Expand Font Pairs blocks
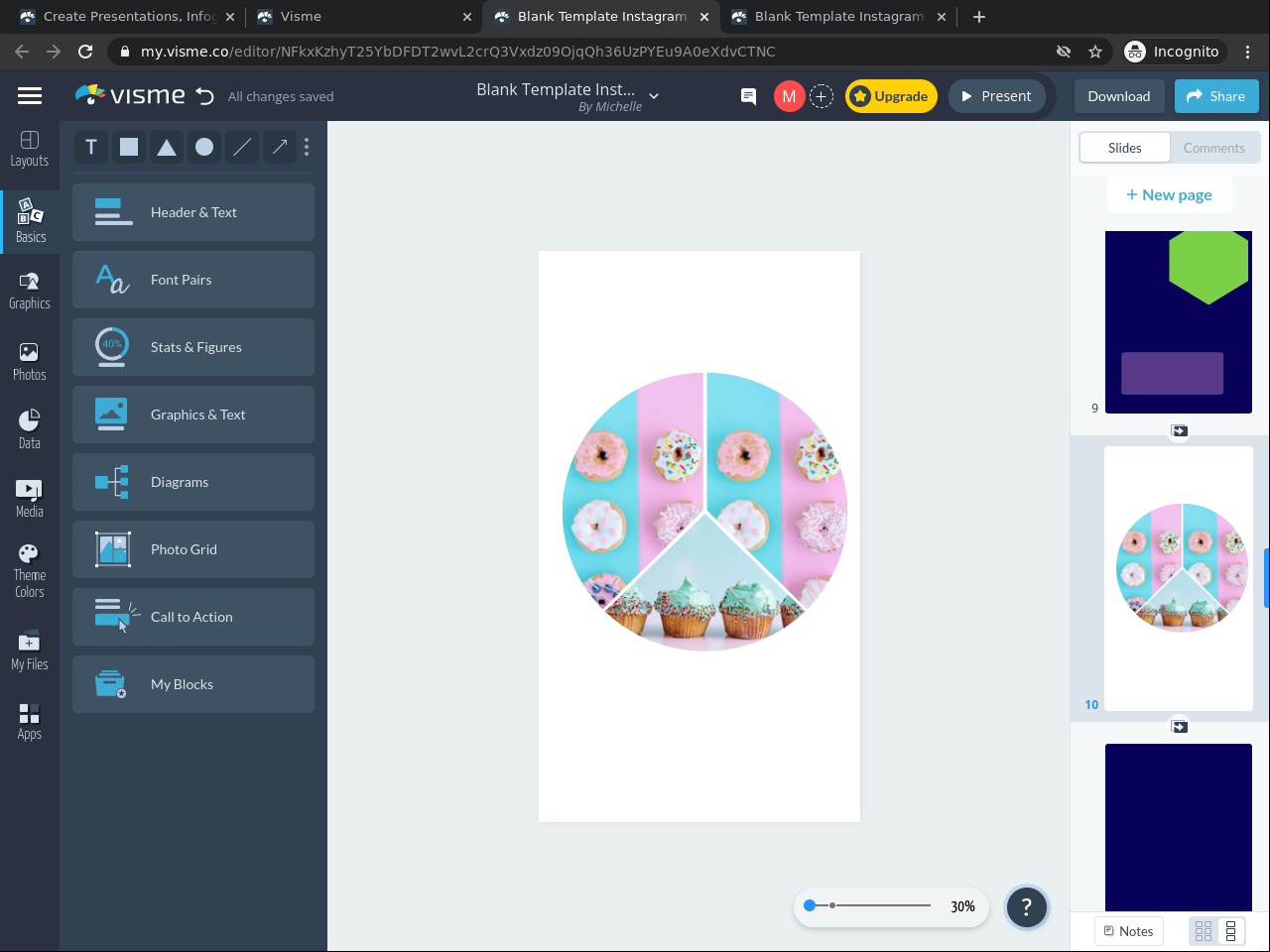The height and width of the screenshot is (952, 1270). point(193,280)
